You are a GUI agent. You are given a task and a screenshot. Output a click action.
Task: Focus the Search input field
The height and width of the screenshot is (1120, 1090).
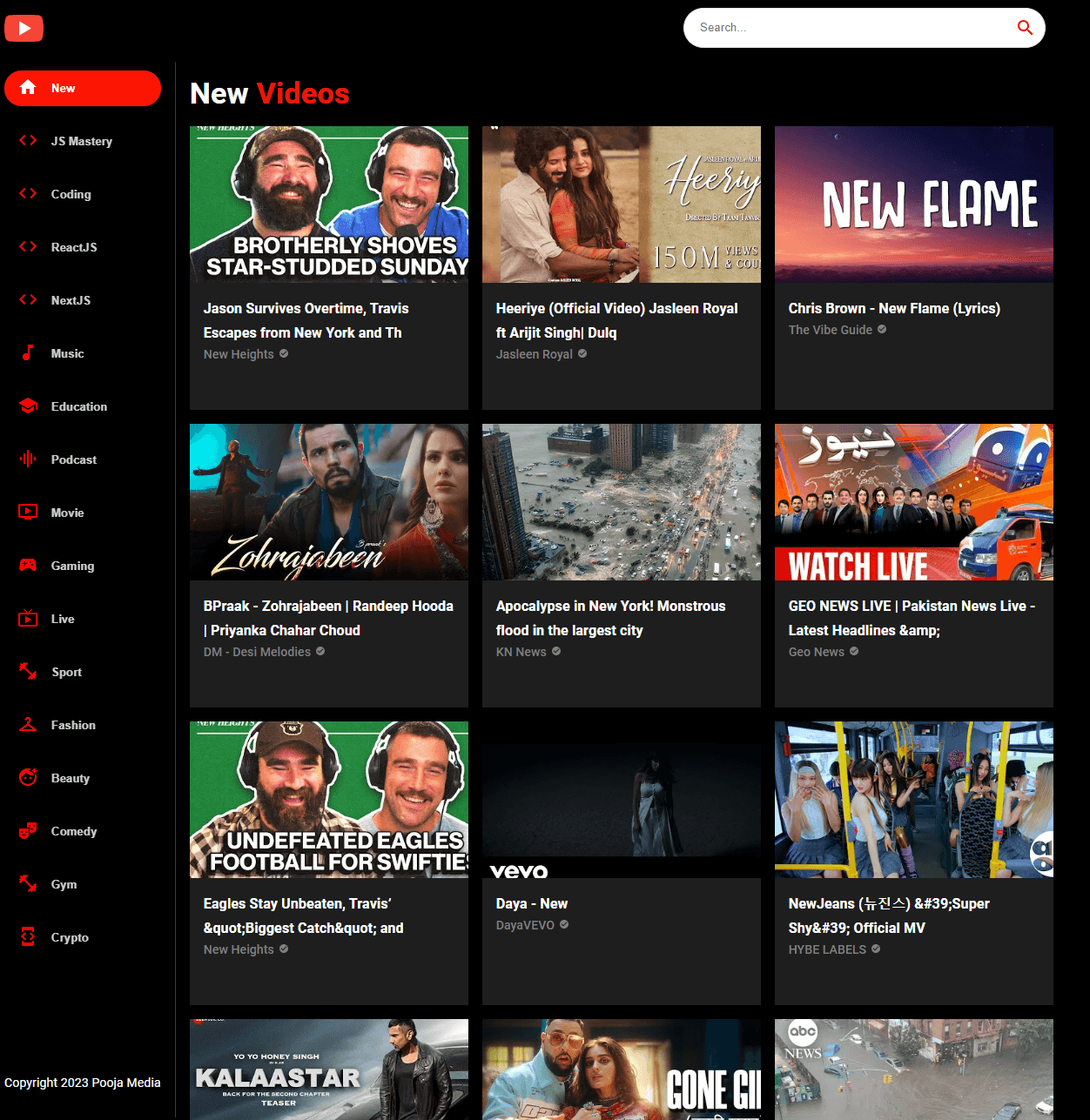click(853, 28)
